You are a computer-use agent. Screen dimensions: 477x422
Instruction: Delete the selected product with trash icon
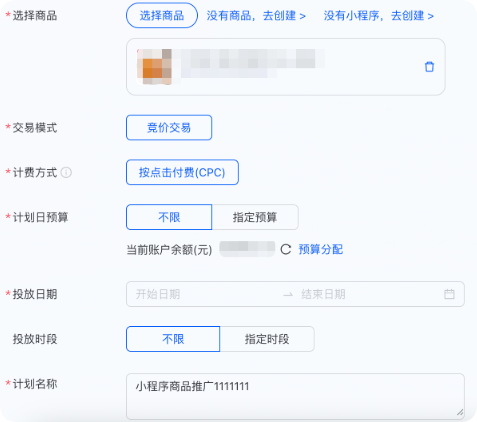coord(429,67)
